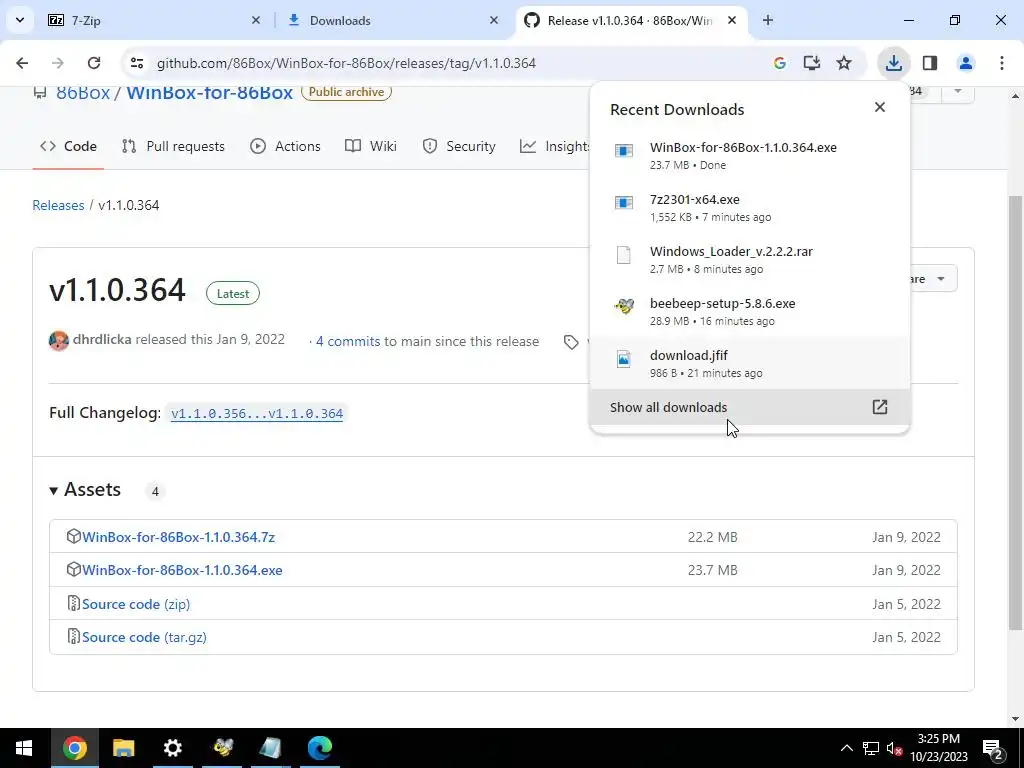Open the WinBox-for-86Box repository link

210,92
